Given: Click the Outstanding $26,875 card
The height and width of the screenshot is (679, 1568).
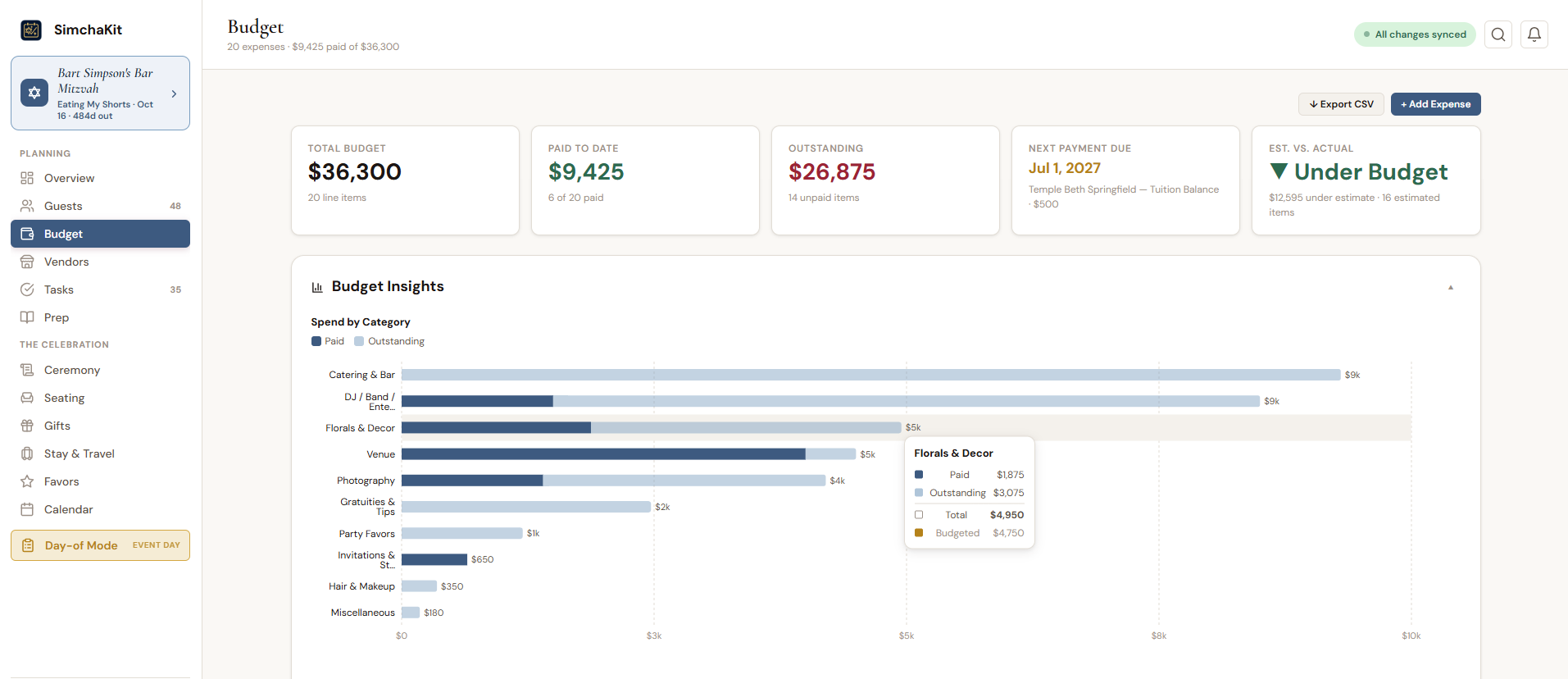Looking at the screenshot, I should (x=885, y=180).
